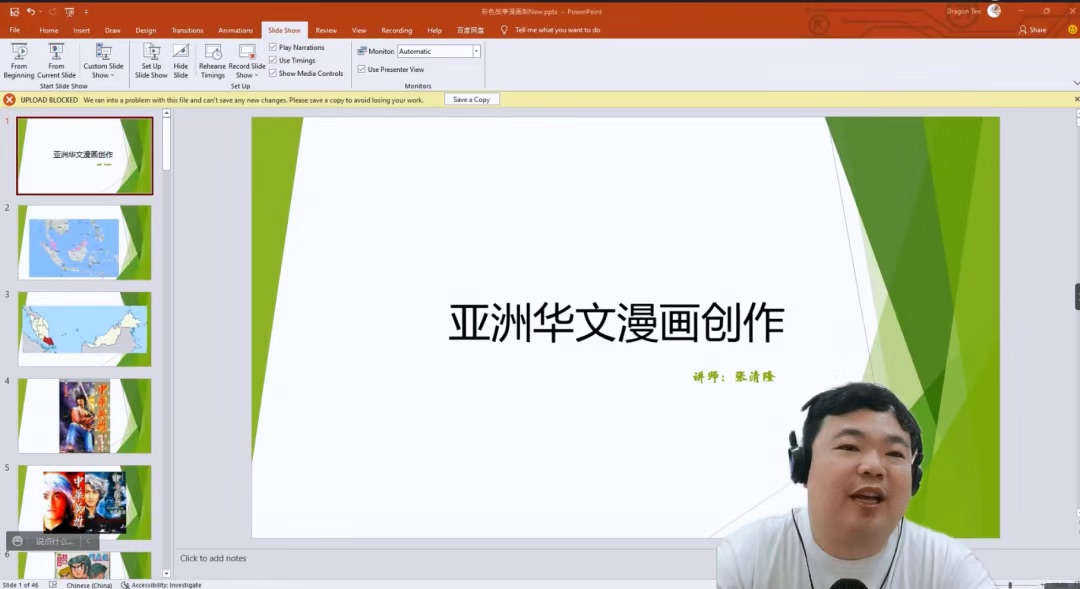Click Accessibility: Investigate in status bar
Image resolution: width=1080 pixels, height=589 pixels.
(161, 585)
